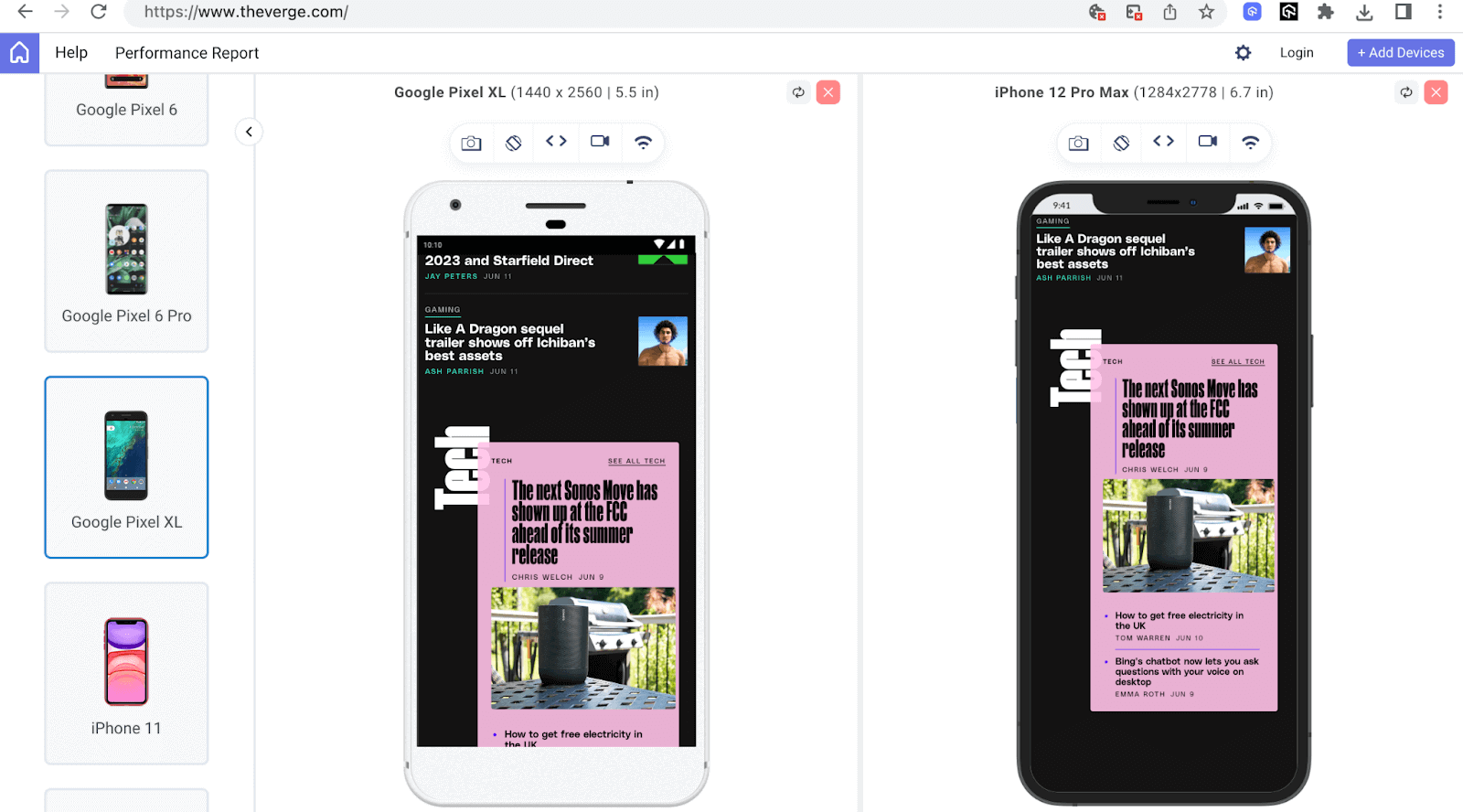This screenshot has height=812, width=1463.
Task: Click the Sonos speaker photo in iPhone 12 Pro Max
Action: [x=1189, y=536]
